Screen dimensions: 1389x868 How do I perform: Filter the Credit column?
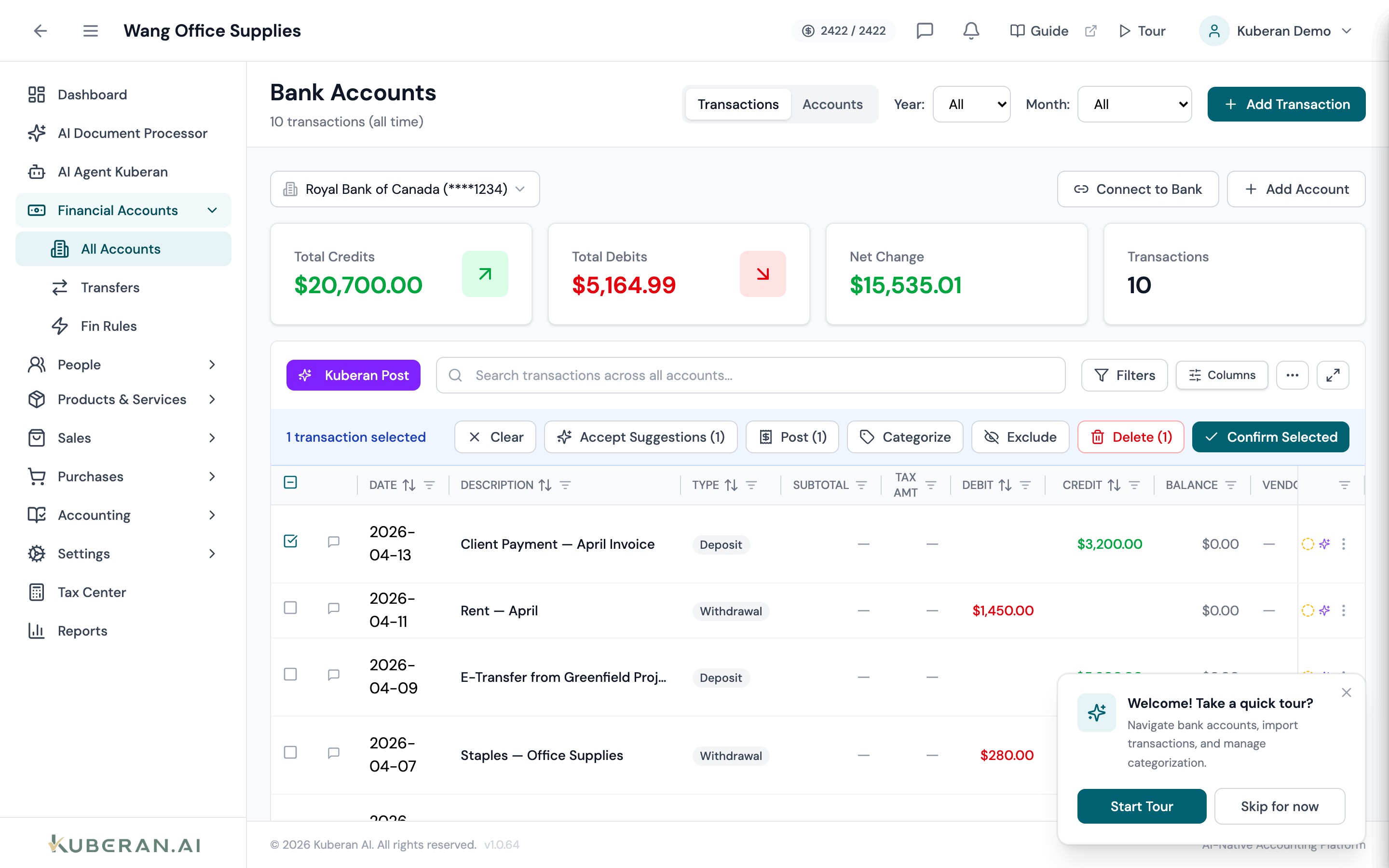coord(1134,485)
